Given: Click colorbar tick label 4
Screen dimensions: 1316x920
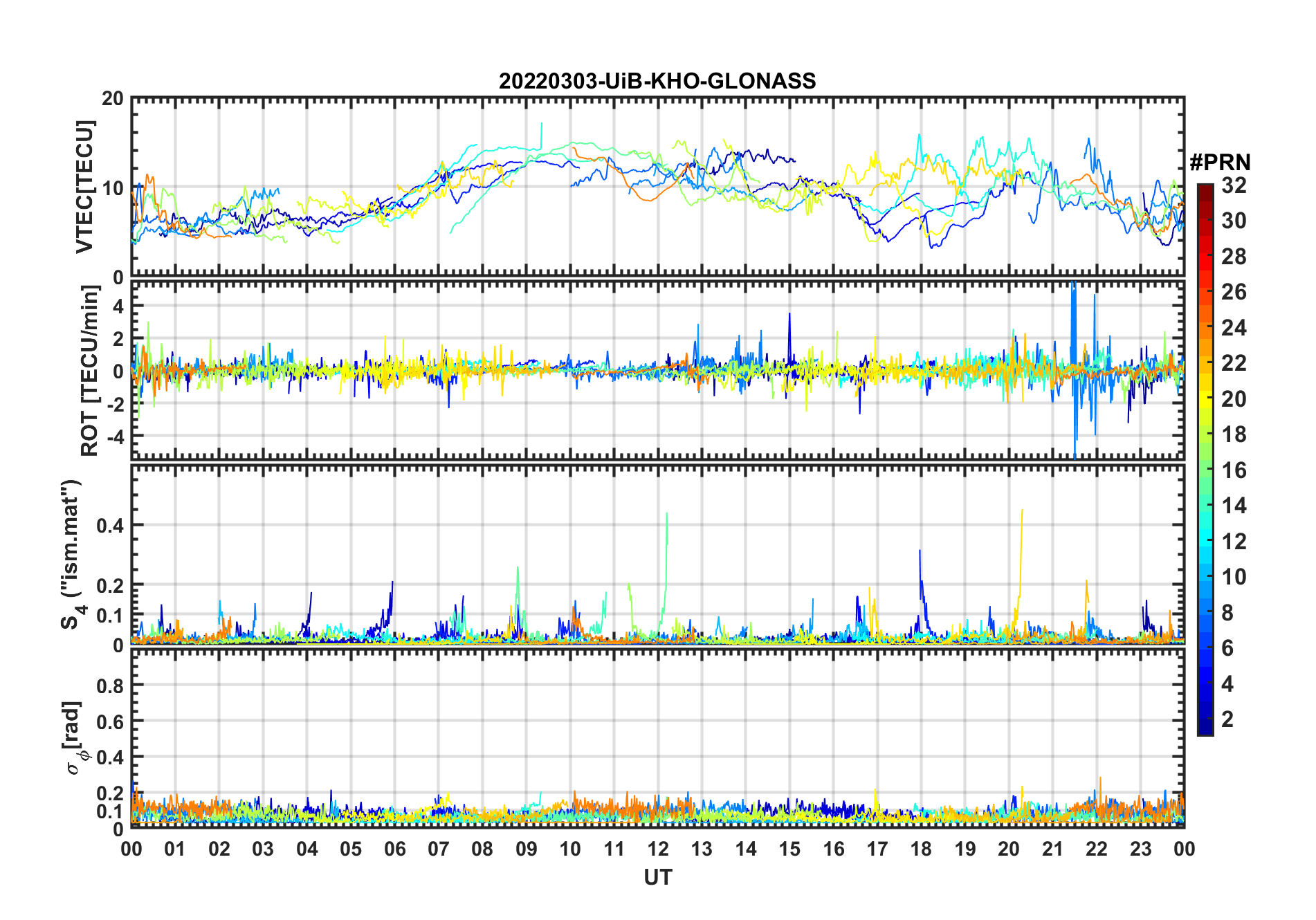Looking at the screenshot, I should tap(1227, 684).
